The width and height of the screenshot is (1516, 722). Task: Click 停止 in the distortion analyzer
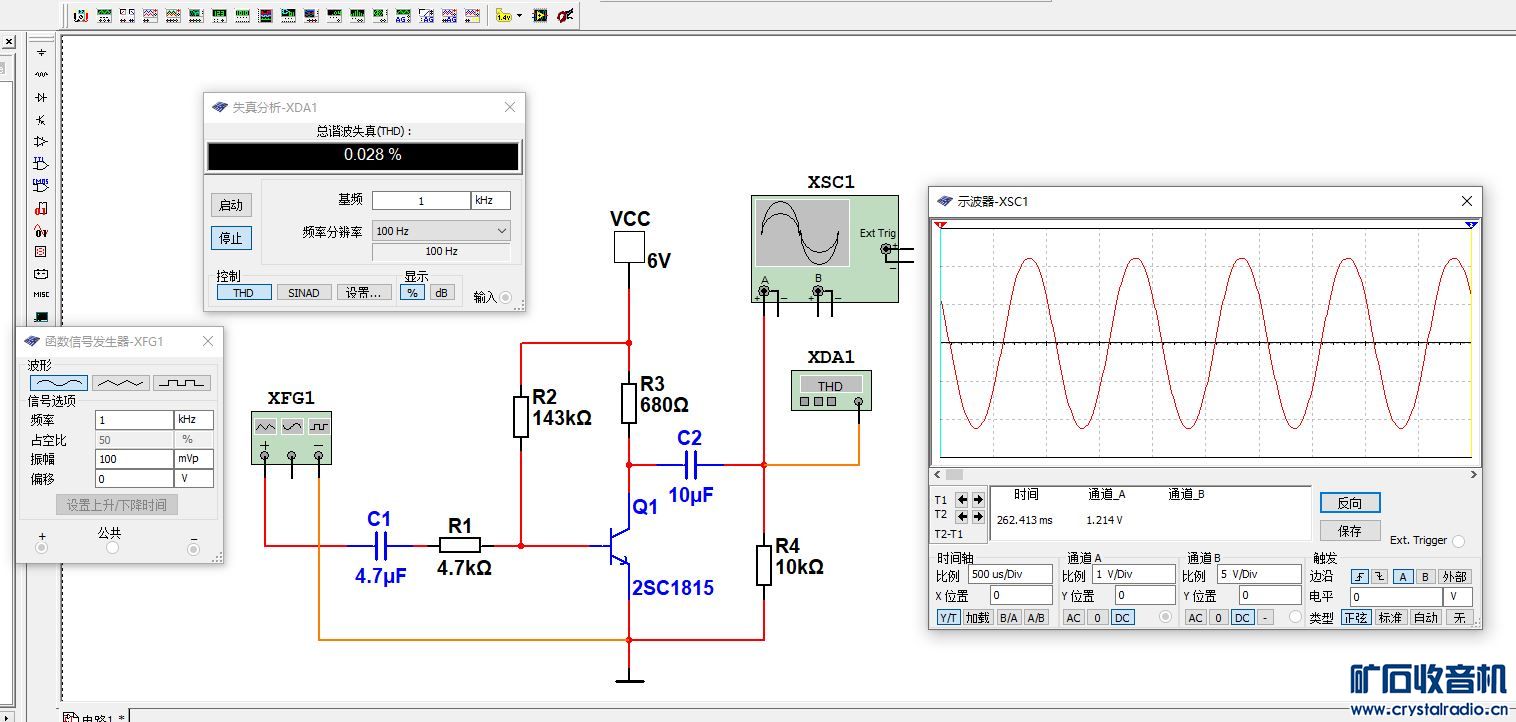[x=231, y=238]
